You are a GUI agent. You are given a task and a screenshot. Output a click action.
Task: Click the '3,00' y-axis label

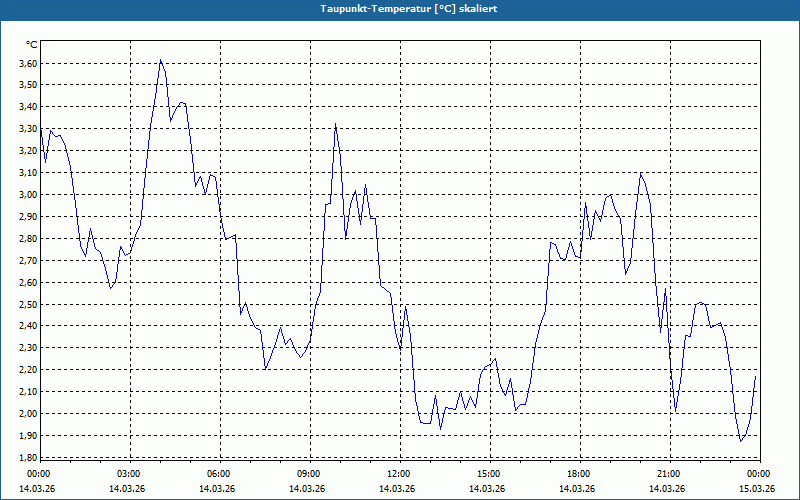tap(28, 194)
